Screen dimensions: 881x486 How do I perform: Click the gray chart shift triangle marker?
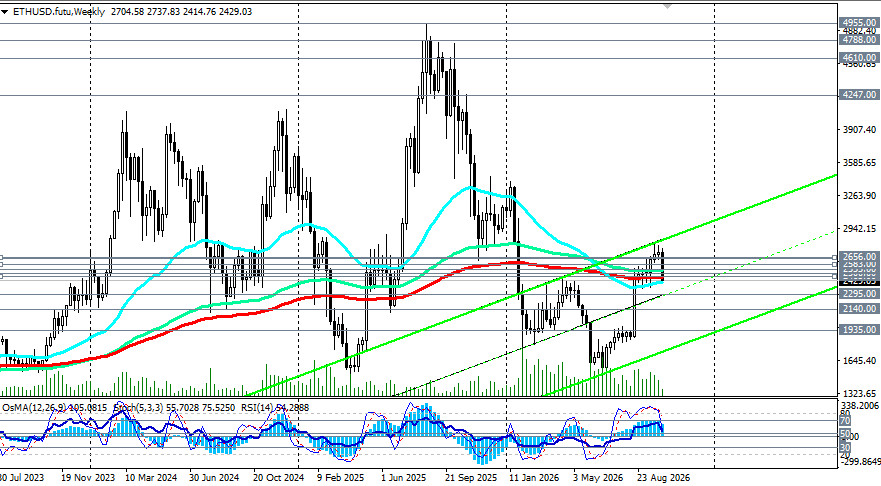tap(667, 6)
